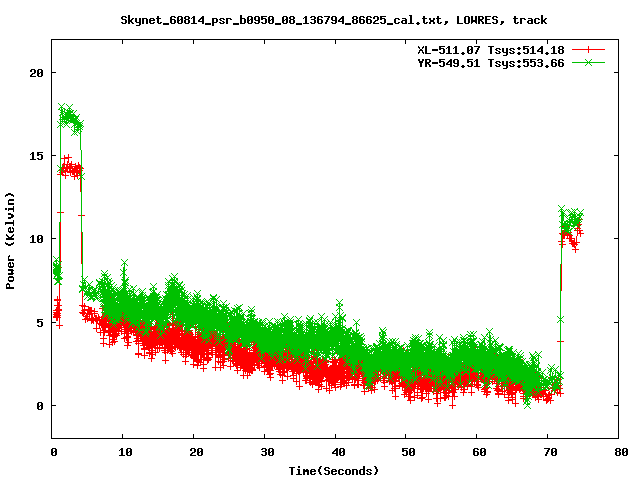Click the red XL legend line sample
Screen dimensions: 640x480
588,50
